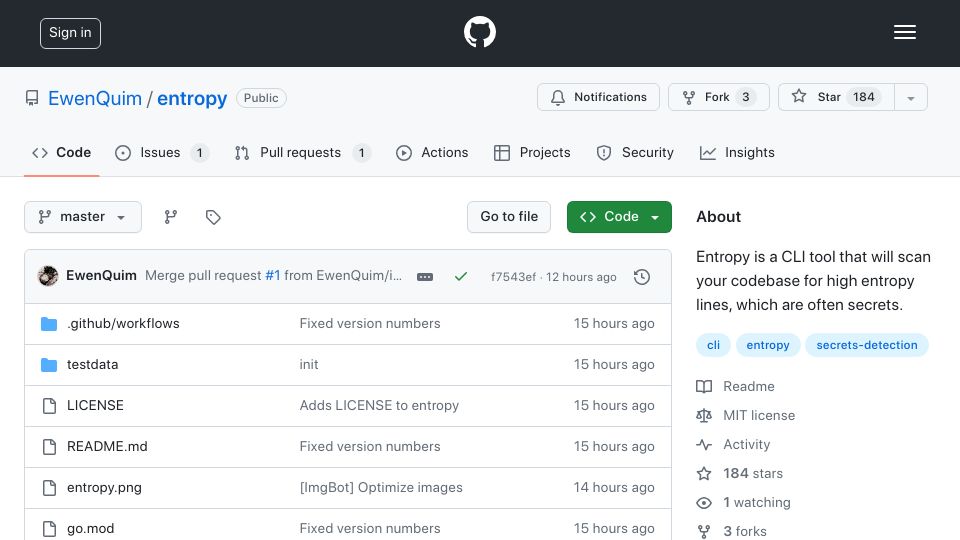Open the 'init' commit message for testdata

click(x=309, y=364)
